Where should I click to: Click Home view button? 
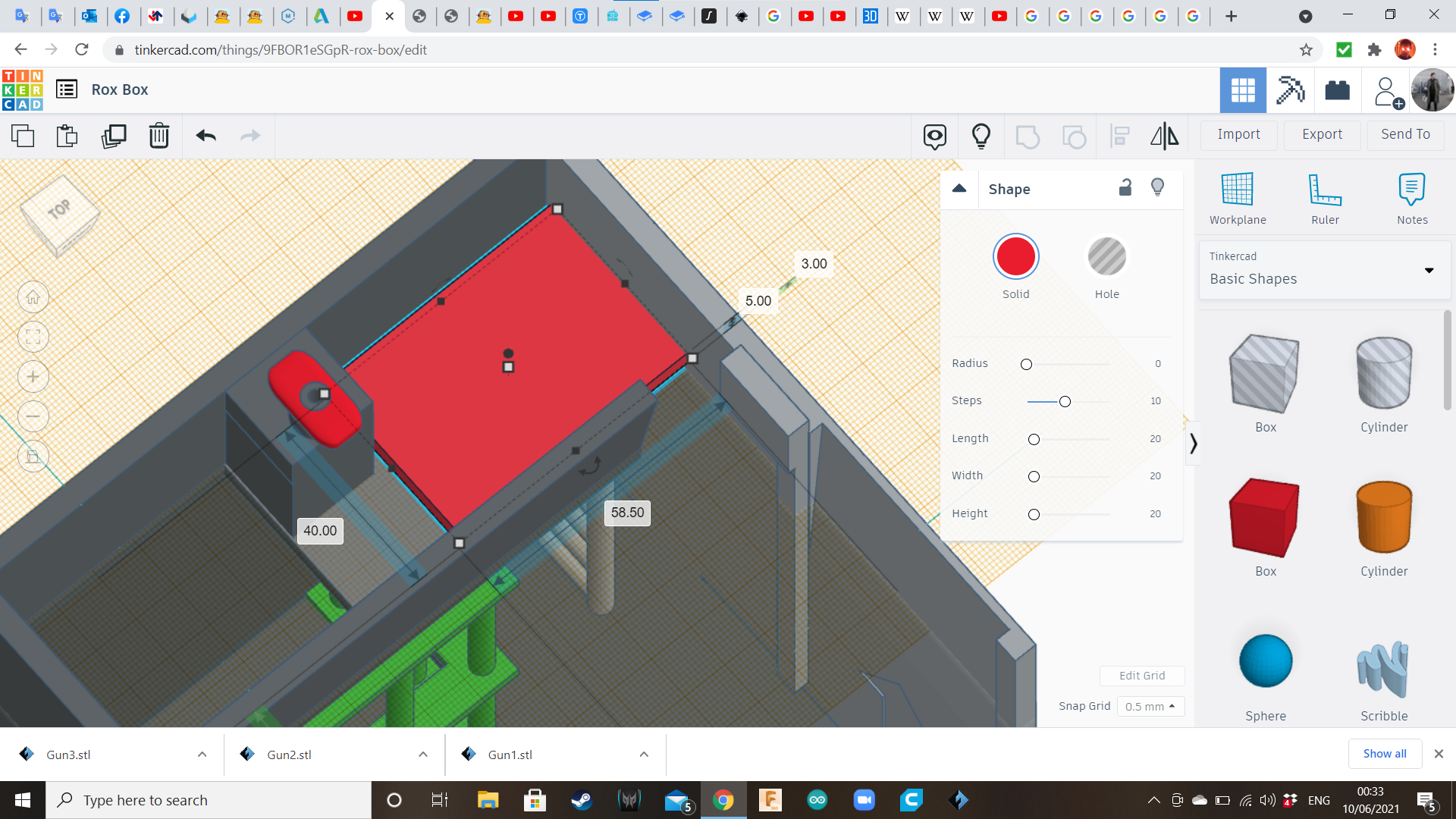tap(33, 297)
